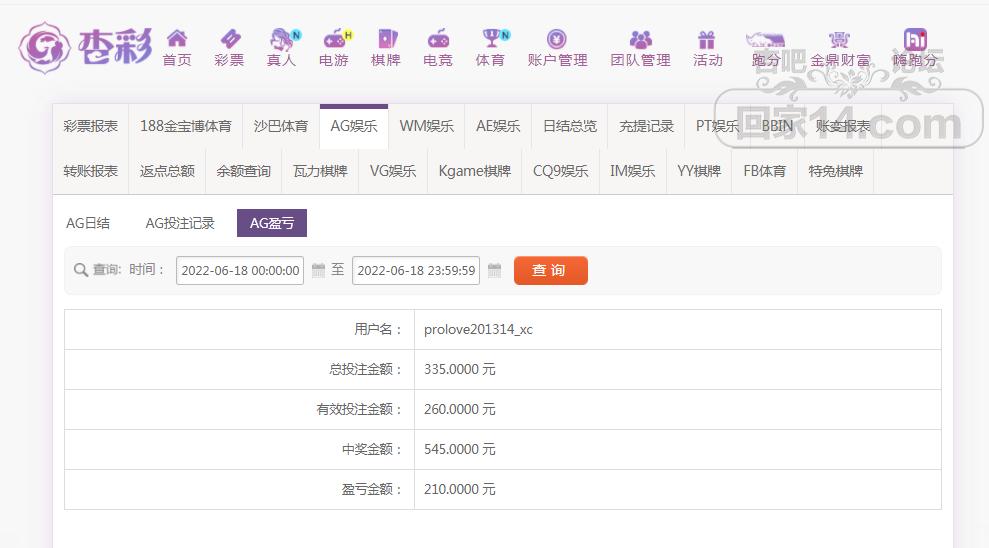Open end date calendar picker icon
Image resolution: width=989 pixels, height=548 pixels.
pyautogui.click(x=494, y=271)
